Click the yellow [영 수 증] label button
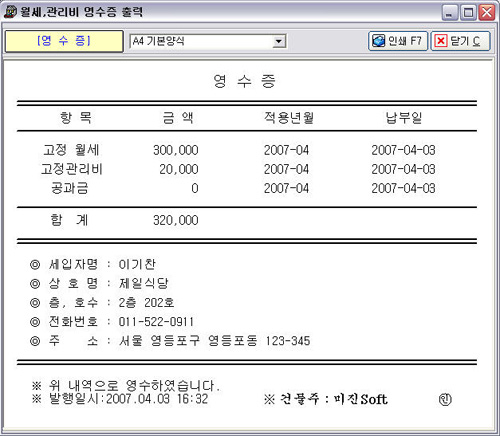This screenshot has height=436, width=500. 64,41
